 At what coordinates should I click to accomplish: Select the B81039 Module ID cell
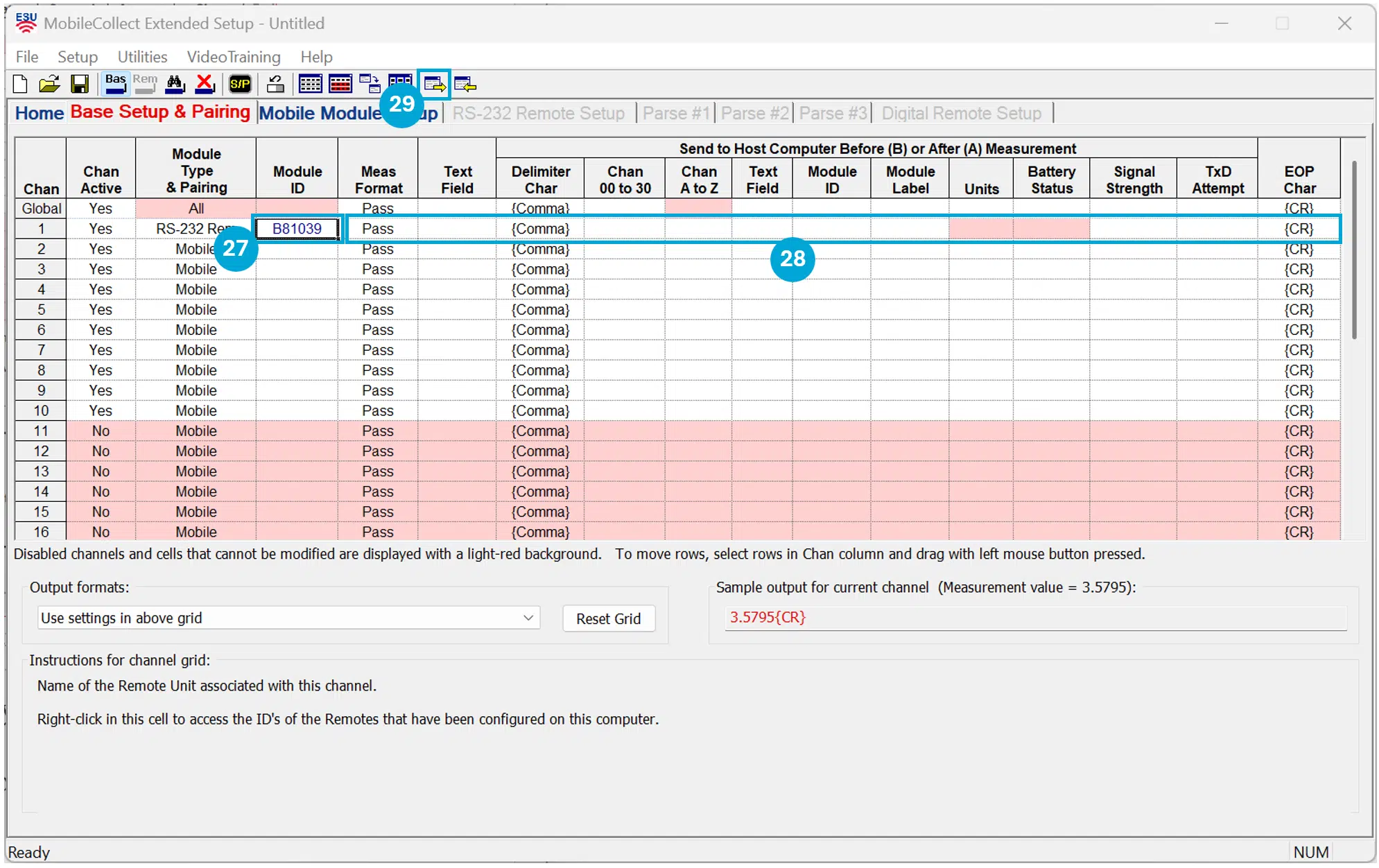297,229
